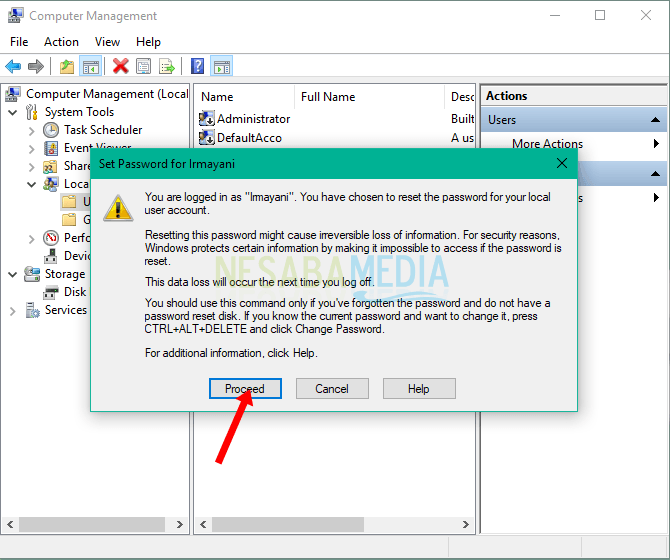The height and width of the screenshot is (560, 670).
Task: Click the Full Name column header
Action: coord(370,97)
